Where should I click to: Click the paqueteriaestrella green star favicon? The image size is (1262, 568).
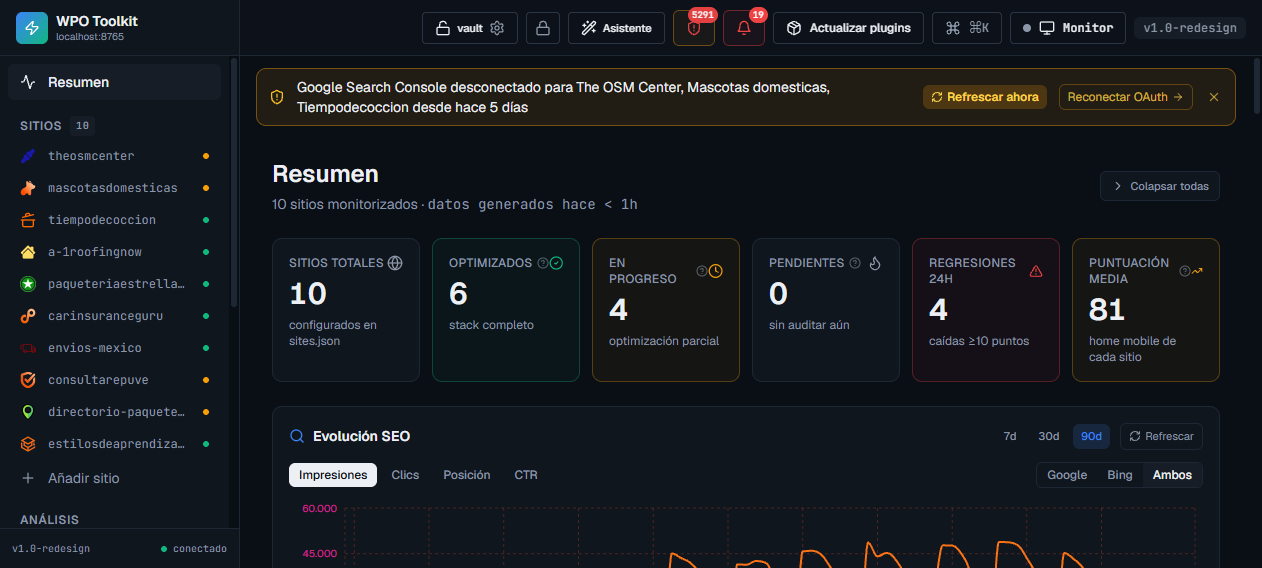(x=28, y=284)
